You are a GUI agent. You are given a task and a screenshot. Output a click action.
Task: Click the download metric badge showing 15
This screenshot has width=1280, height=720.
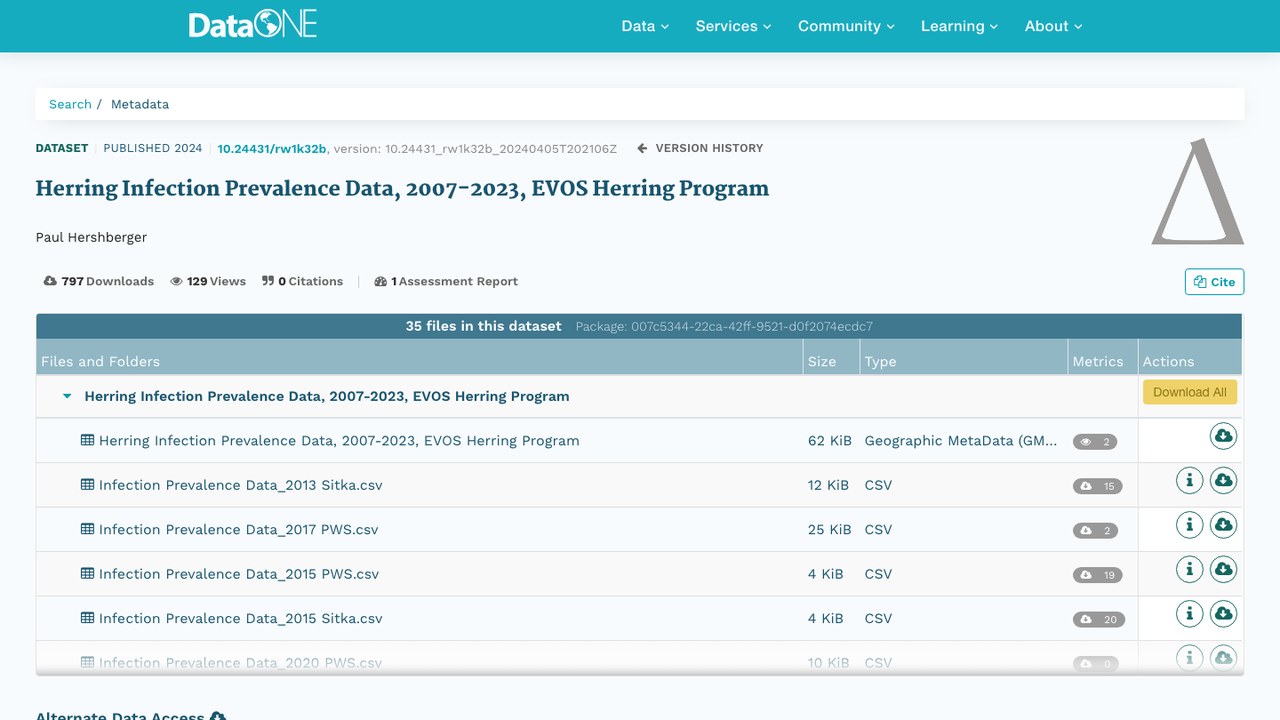pos(1097,486)
